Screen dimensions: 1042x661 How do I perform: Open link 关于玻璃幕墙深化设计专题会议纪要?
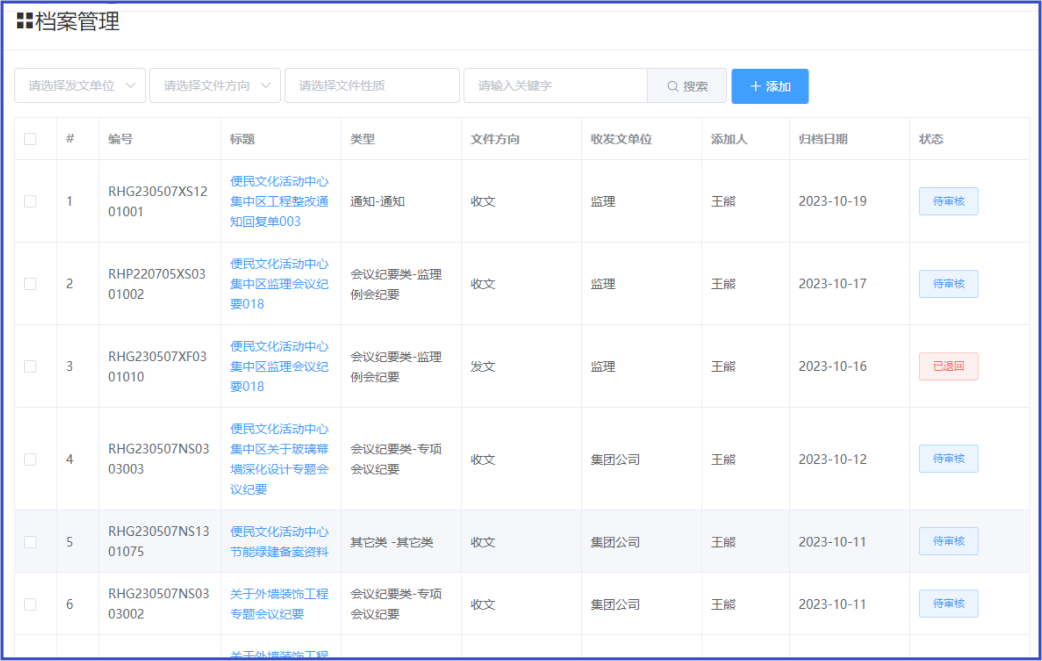pos(279,459)
